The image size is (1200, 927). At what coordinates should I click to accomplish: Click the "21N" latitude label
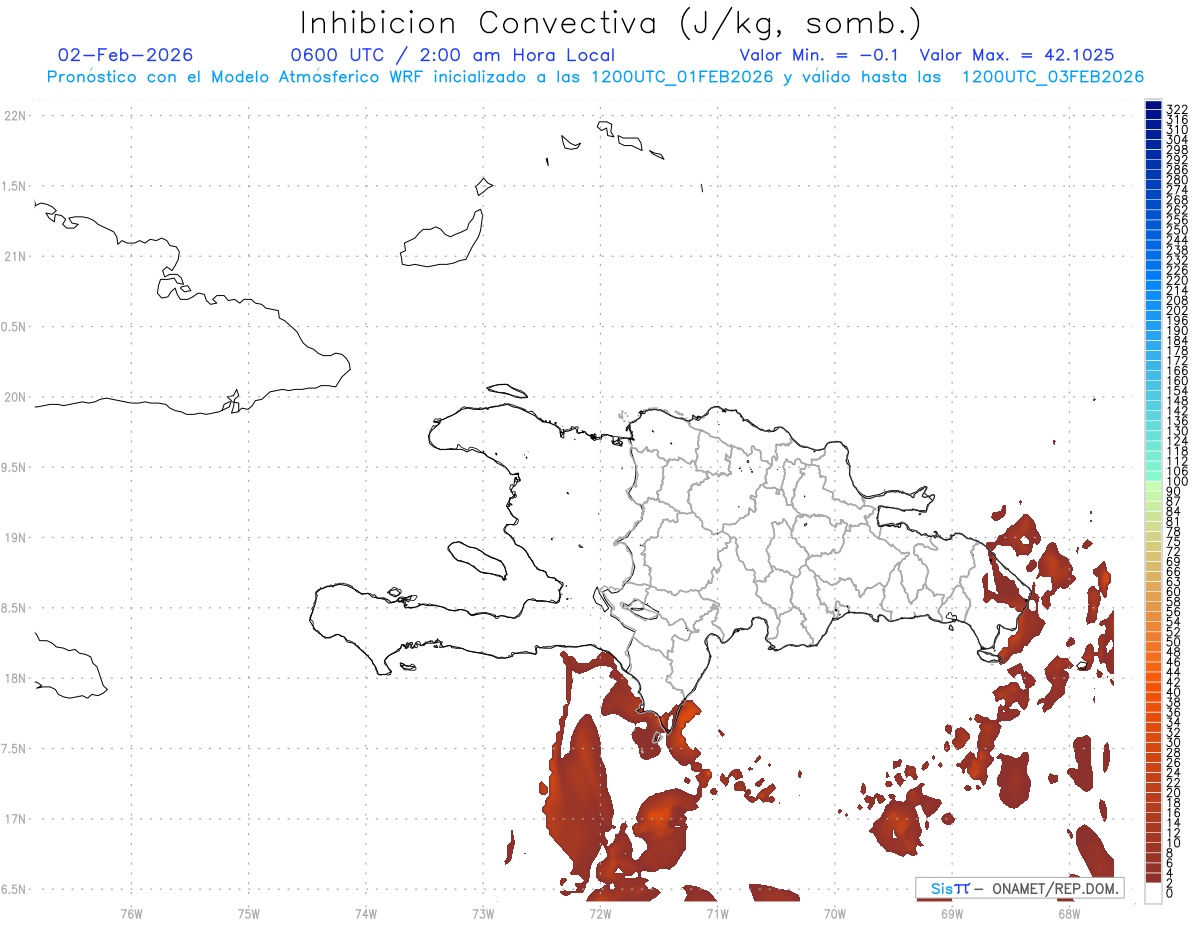[14, 256]
